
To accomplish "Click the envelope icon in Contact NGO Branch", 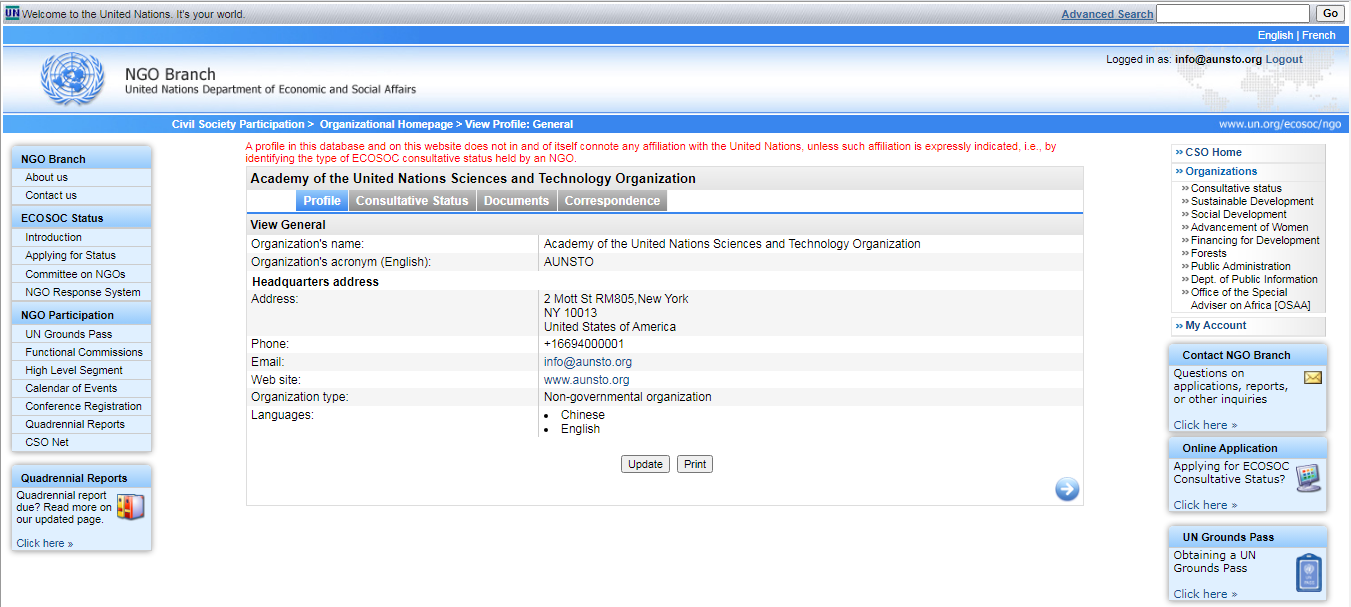I will coord(1313,378).
